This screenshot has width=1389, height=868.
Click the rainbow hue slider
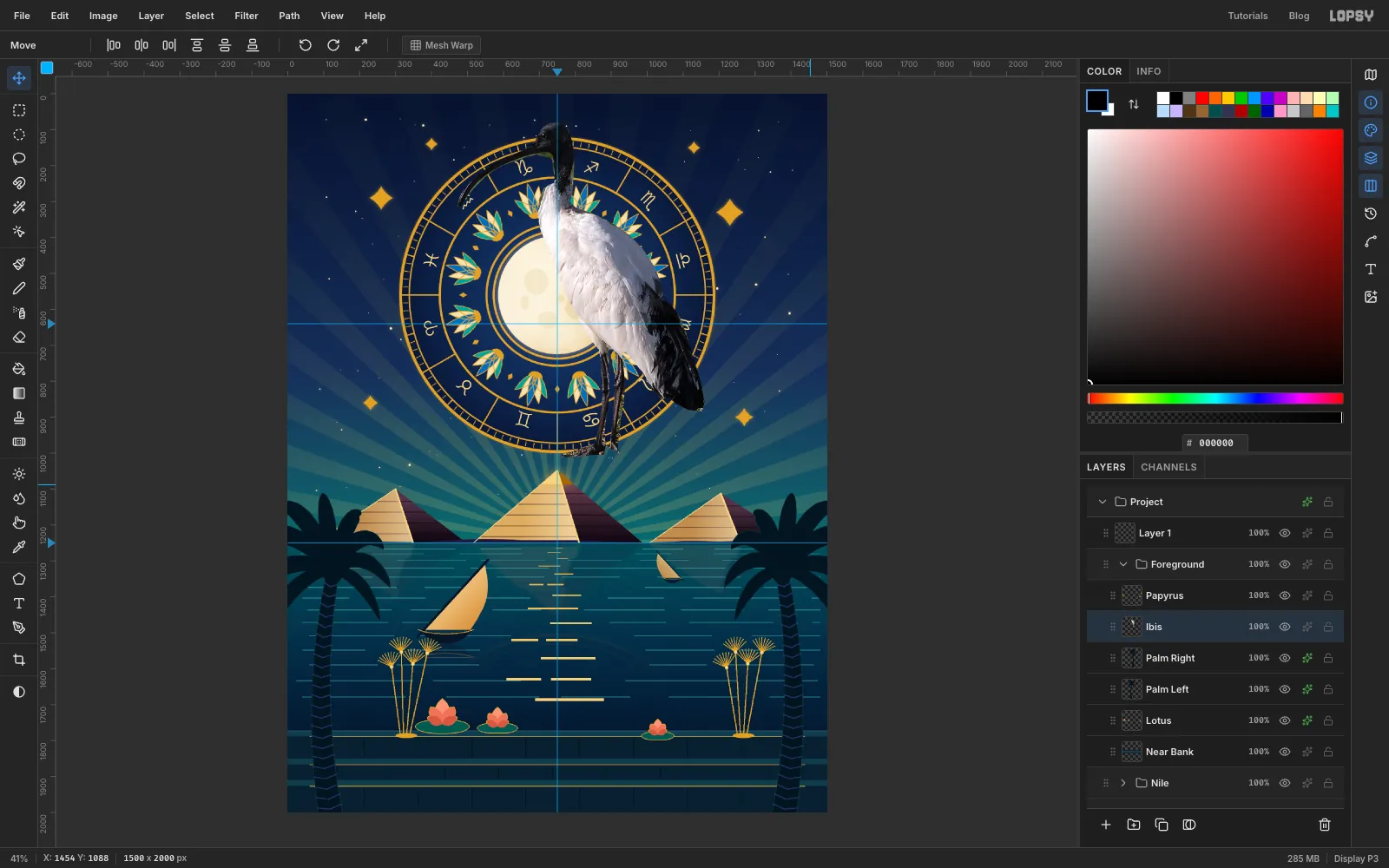(x=1215, y=398)
